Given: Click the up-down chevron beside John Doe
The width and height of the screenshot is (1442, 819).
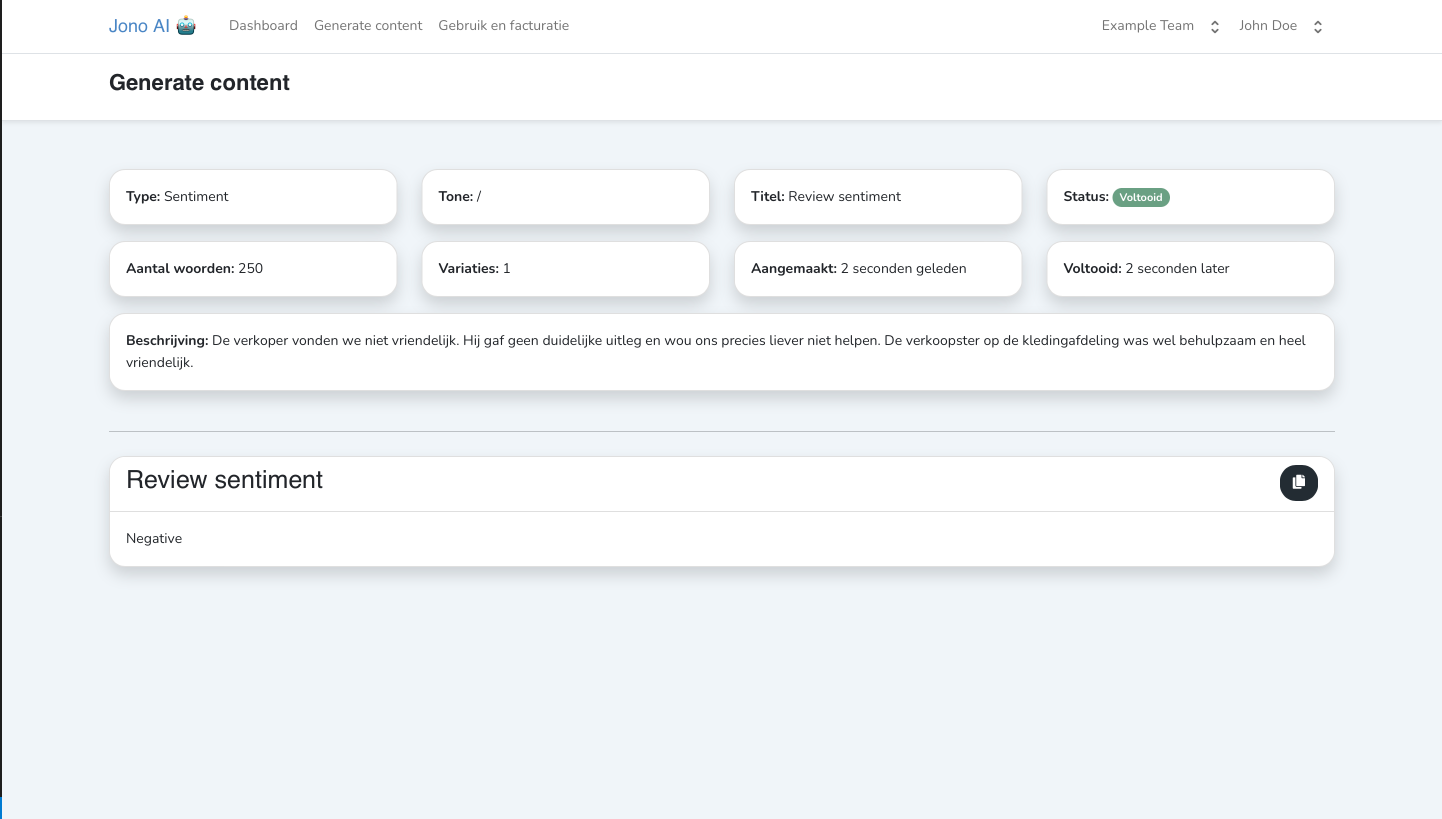Looking at the screenshot, I should (x=1318, y=27).
